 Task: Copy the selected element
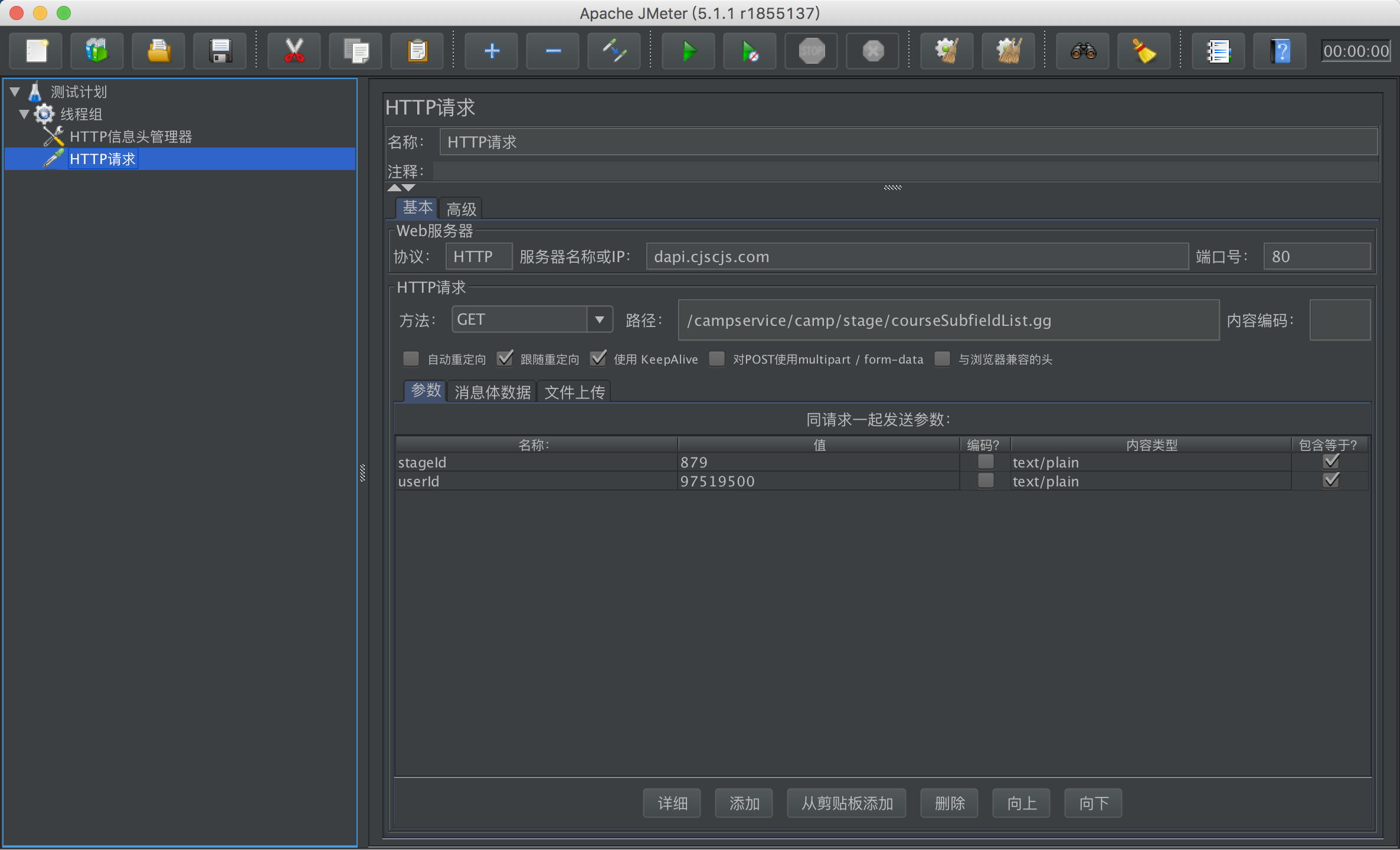356,51
